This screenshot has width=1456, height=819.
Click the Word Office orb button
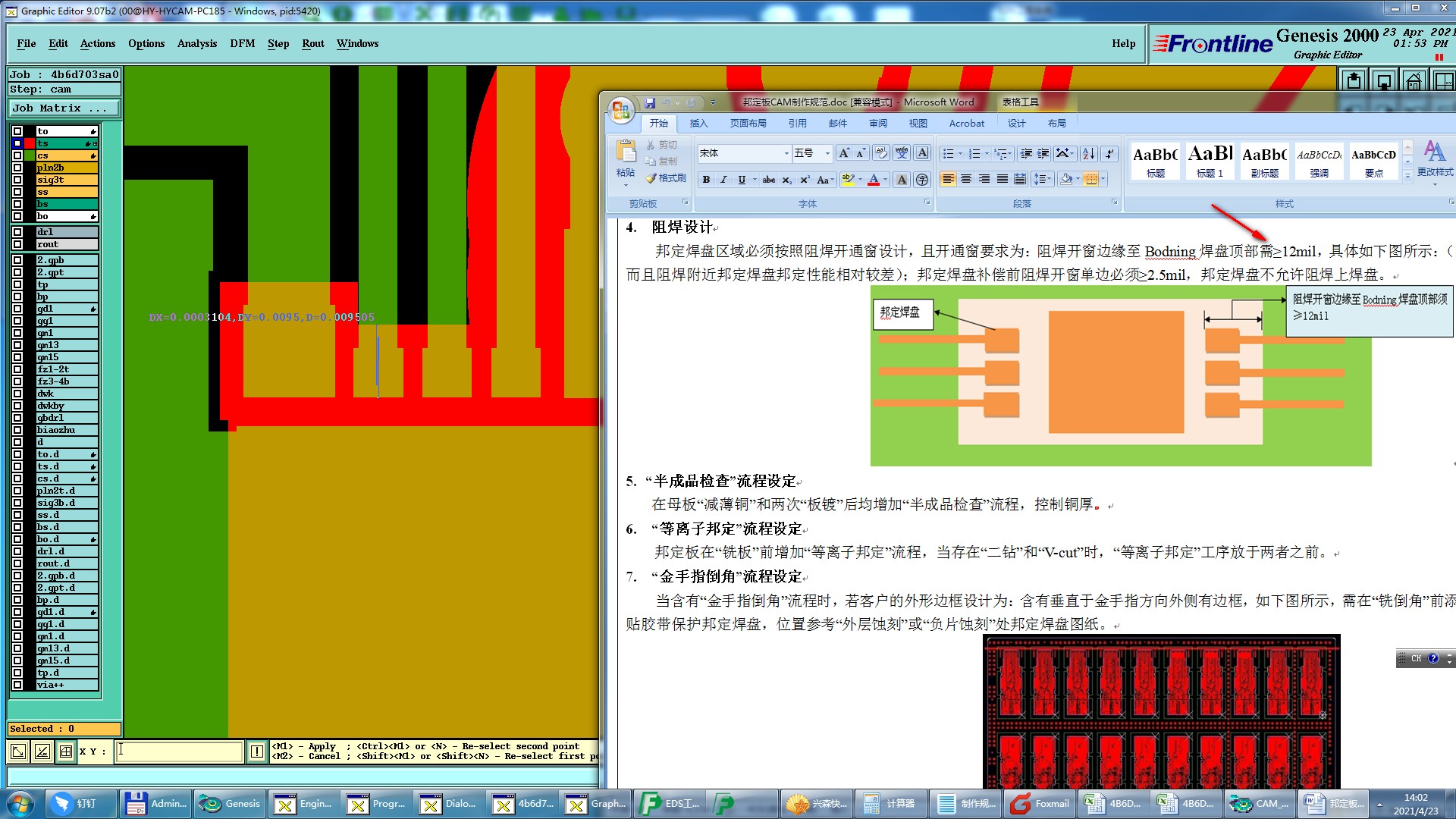(x=621, y=111)
